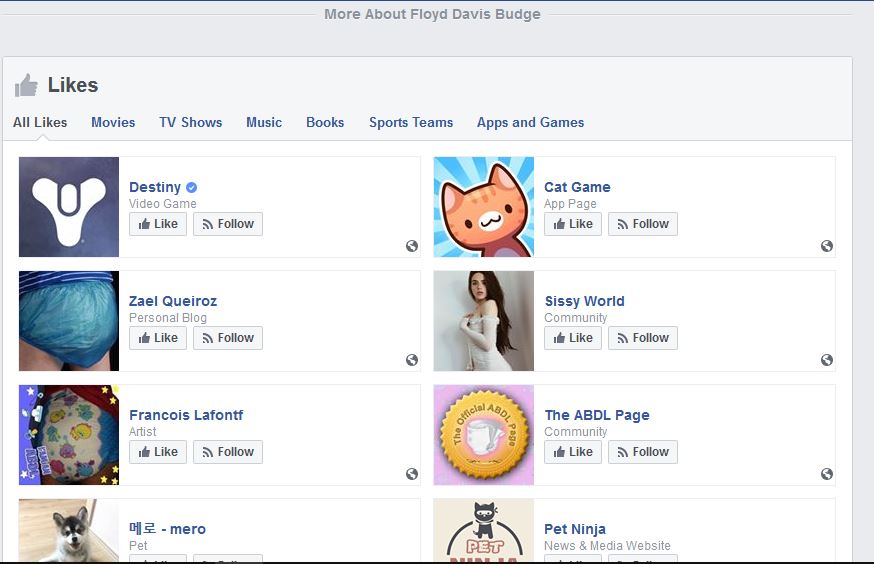The width and height of the screenshot is (874, 564).
Task: Like The ABDL Page
Action: click(573, 452)
